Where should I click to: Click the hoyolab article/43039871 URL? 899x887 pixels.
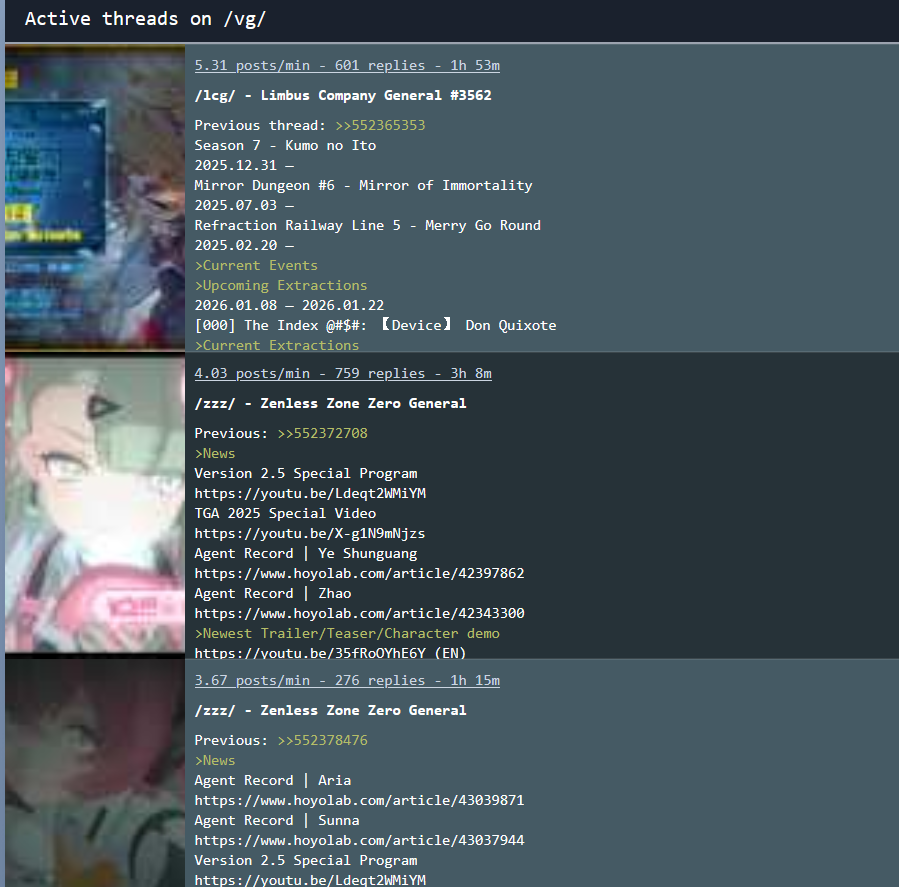pos(359,800)
